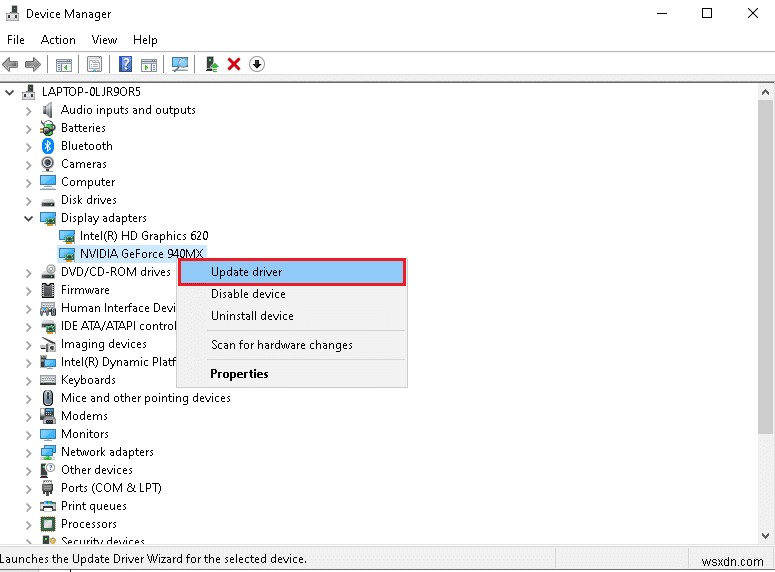Viewport: 775px width, 572px height.
Task: Click the vertical scrollbar down arrow
Action: tap(766, 538)
